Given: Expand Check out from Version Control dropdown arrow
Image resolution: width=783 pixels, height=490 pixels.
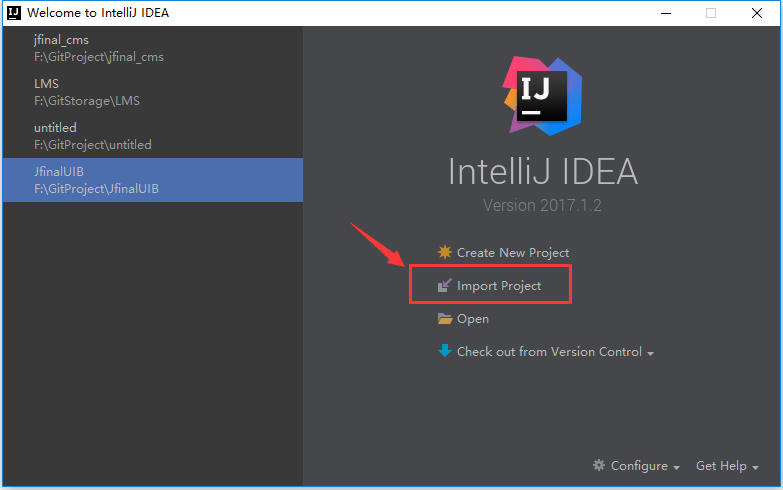Looking at the screenshot, I should click(x=650, y=354).
